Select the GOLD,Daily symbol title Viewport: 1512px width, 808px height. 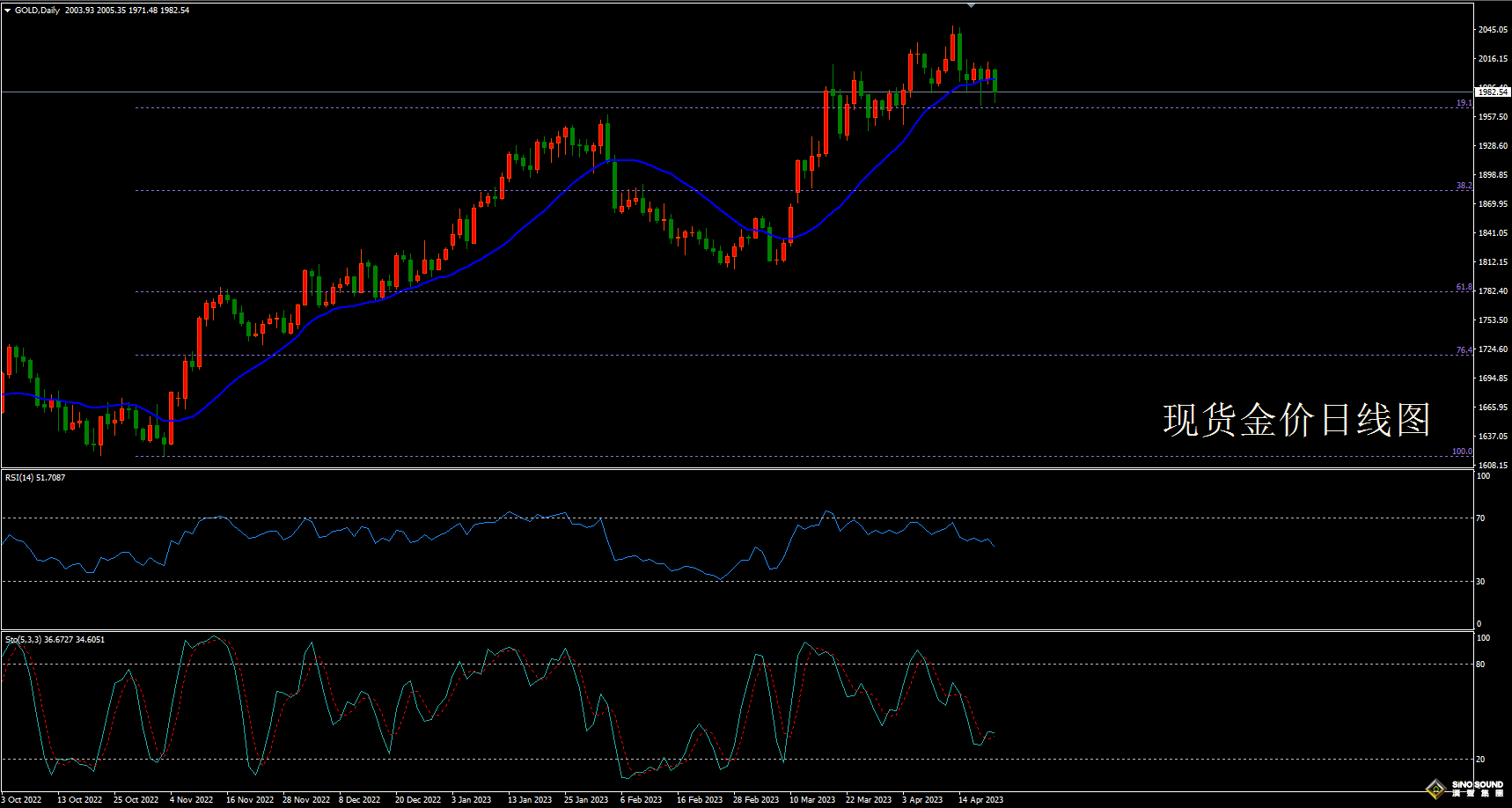[x=37, y=11]
